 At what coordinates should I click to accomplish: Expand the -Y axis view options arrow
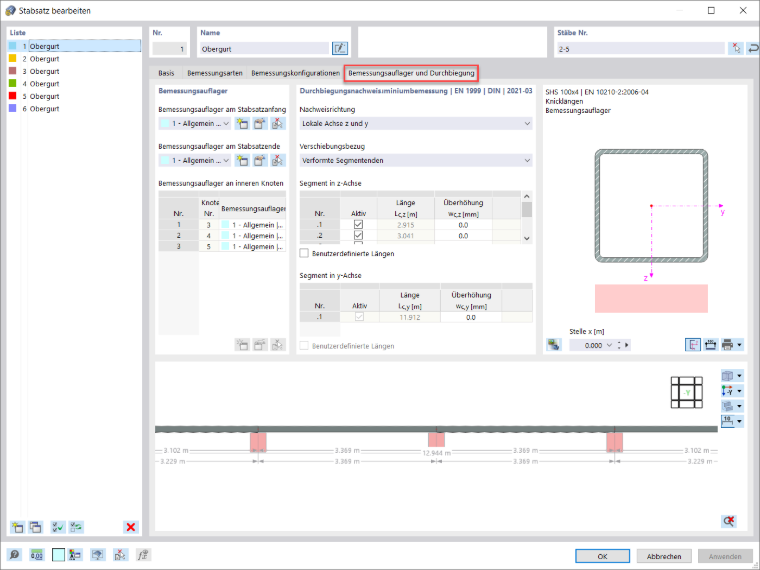739,391
